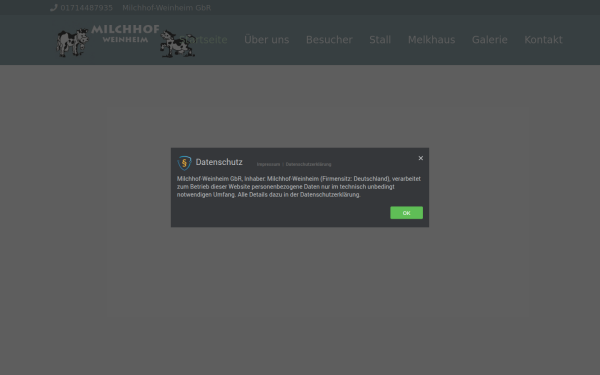Click phone number 01714487935

86,8
